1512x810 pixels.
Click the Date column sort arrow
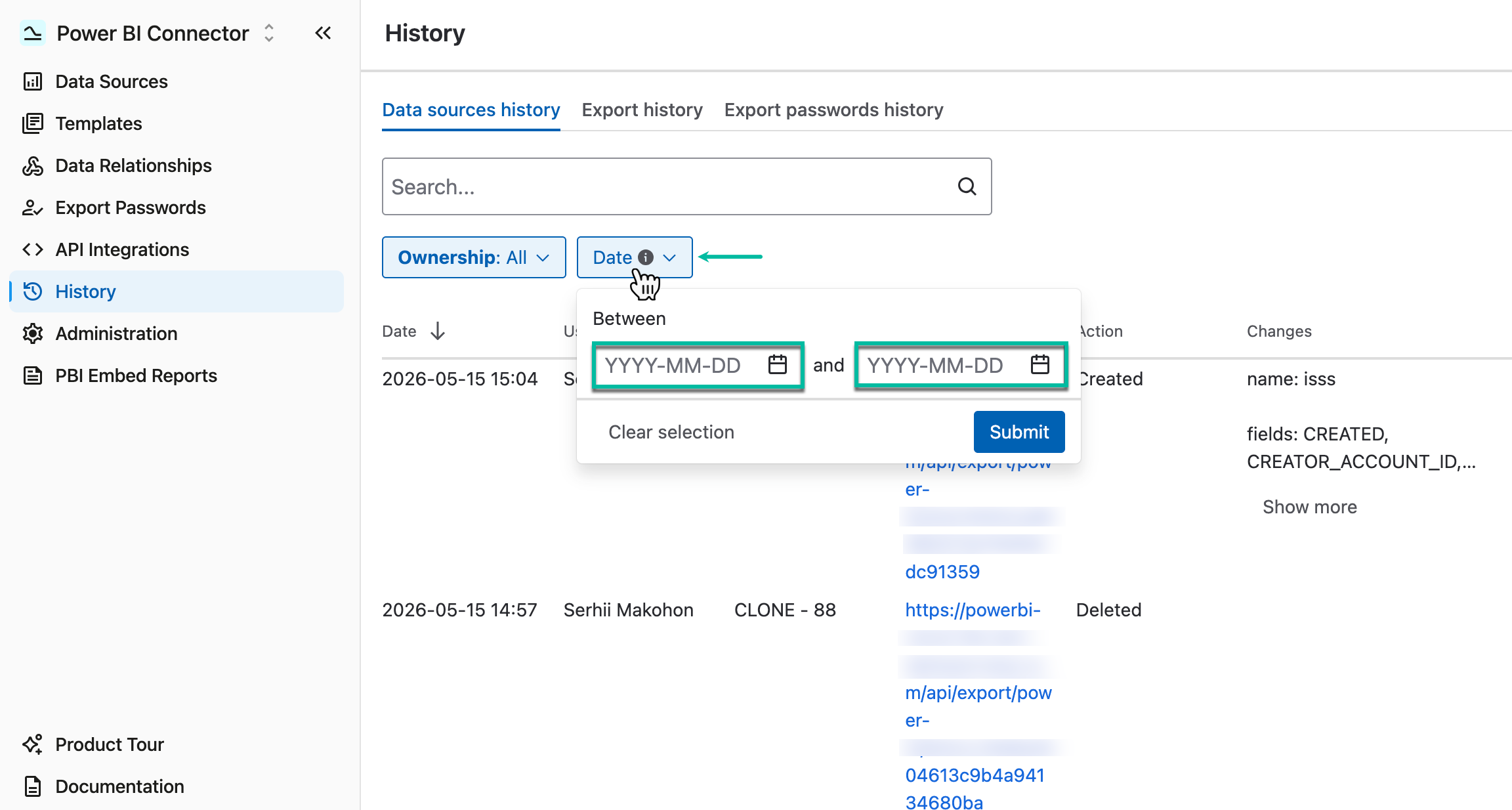point(438,331)
